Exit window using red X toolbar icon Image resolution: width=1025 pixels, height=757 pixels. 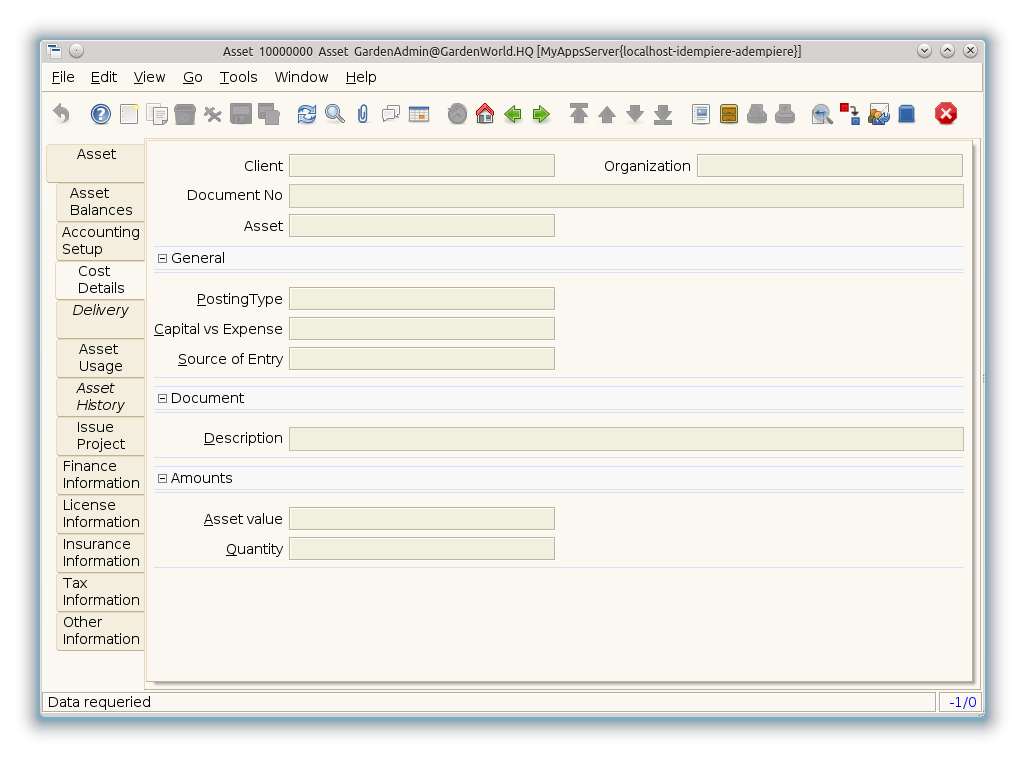946,114
